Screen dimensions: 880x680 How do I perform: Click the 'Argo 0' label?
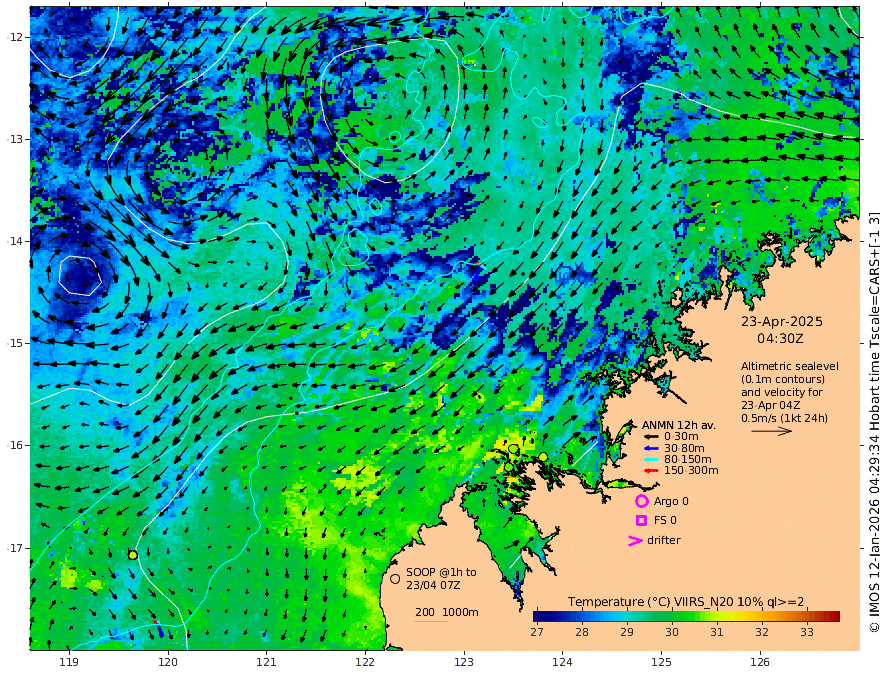pos(671,502)
